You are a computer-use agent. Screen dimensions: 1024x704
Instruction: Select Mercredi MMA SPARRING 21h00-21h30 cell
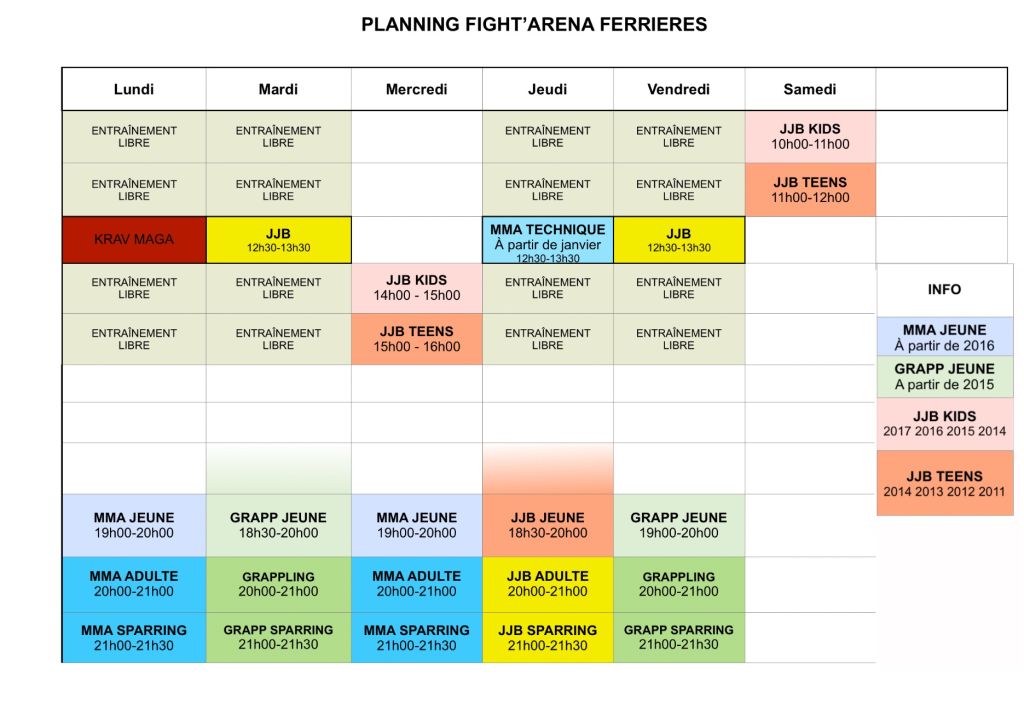pos(417,637)
